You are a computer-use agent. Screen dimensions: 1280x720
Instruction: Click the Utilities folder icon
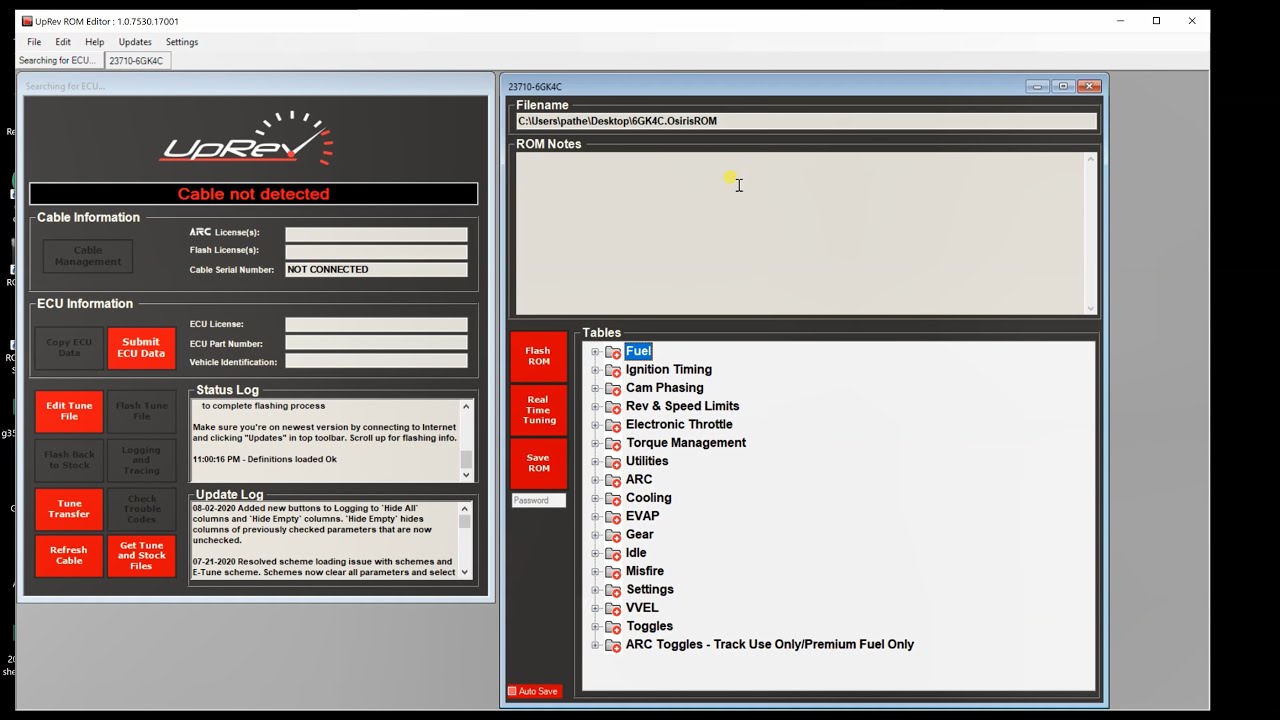613,462
